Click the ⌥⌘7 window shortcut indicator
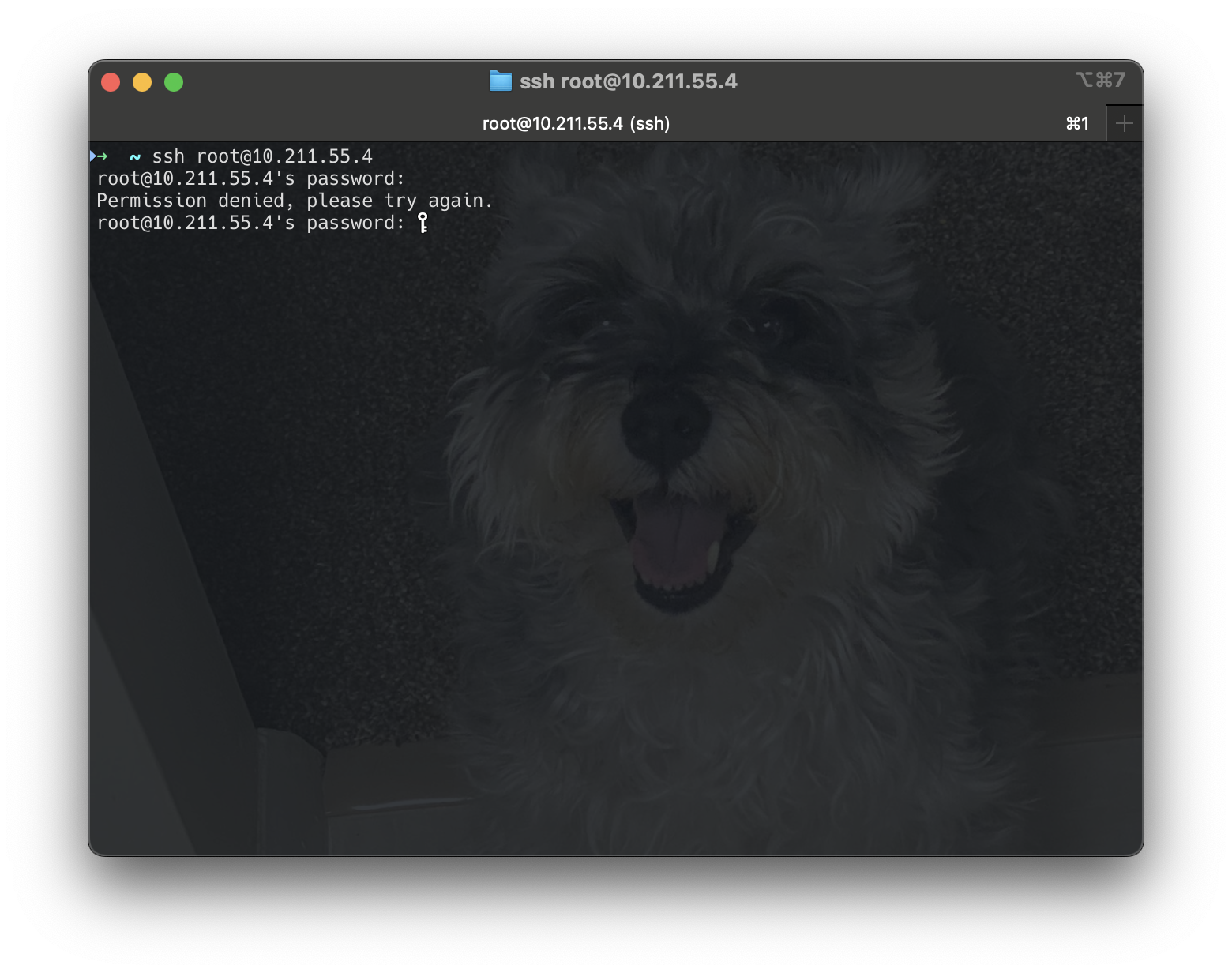The image size is (1232, 973). [1100, 80]
